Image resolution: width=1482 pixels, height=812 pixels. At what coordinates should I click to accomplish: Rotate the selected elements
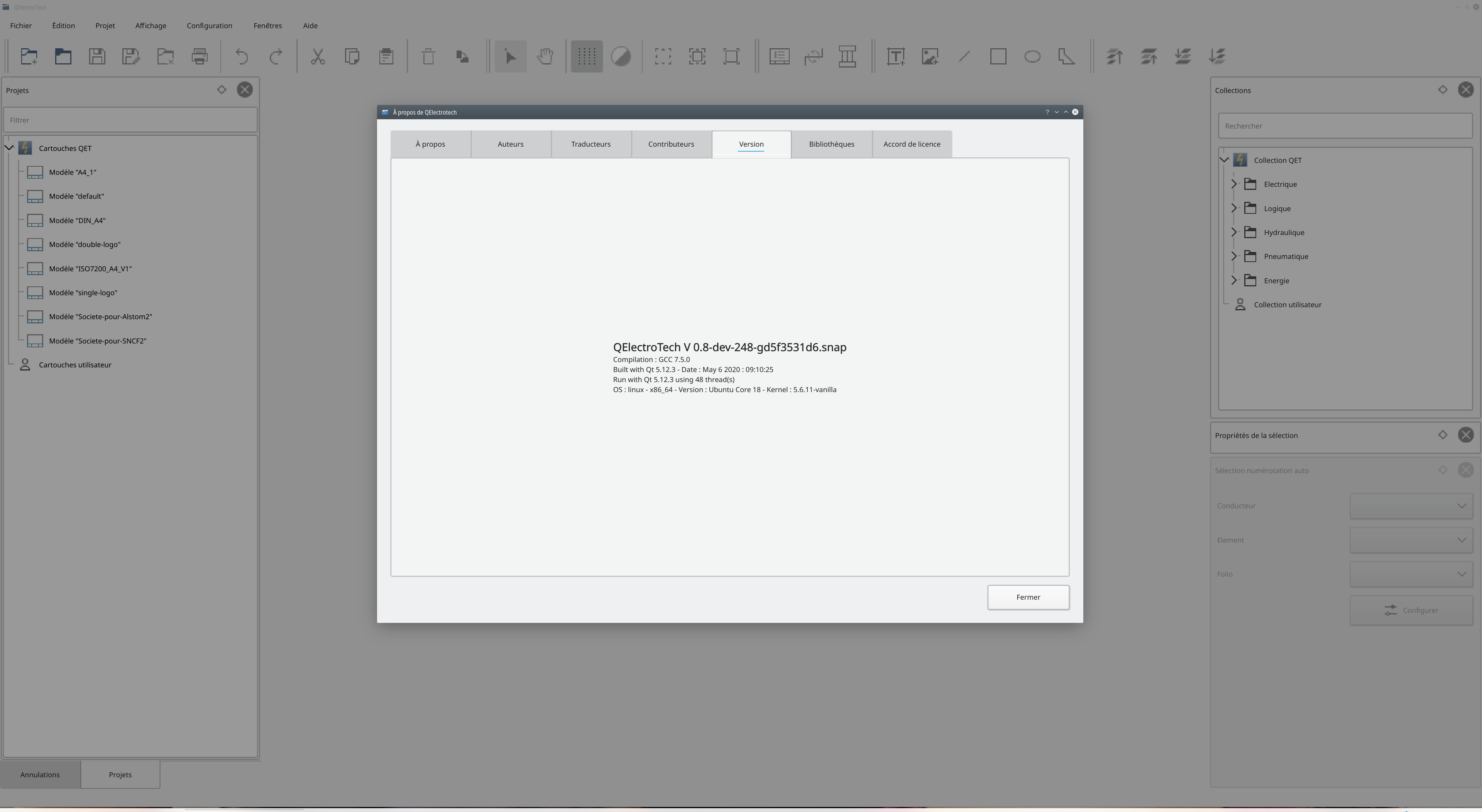[x=463, y=56]
